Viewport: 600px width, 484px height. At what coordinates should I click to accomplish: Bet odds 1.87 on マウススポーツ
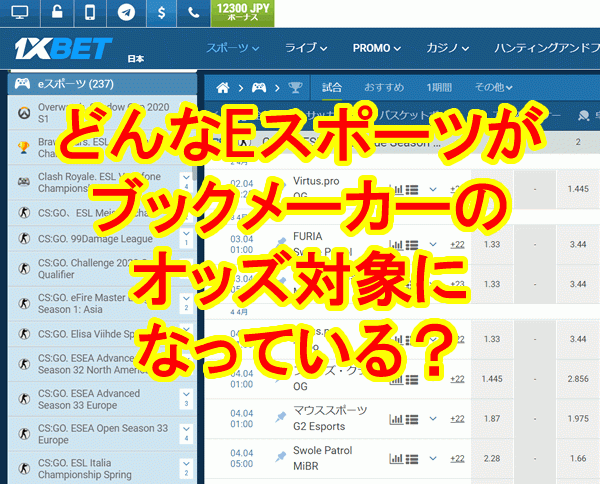tap(492, 419)
